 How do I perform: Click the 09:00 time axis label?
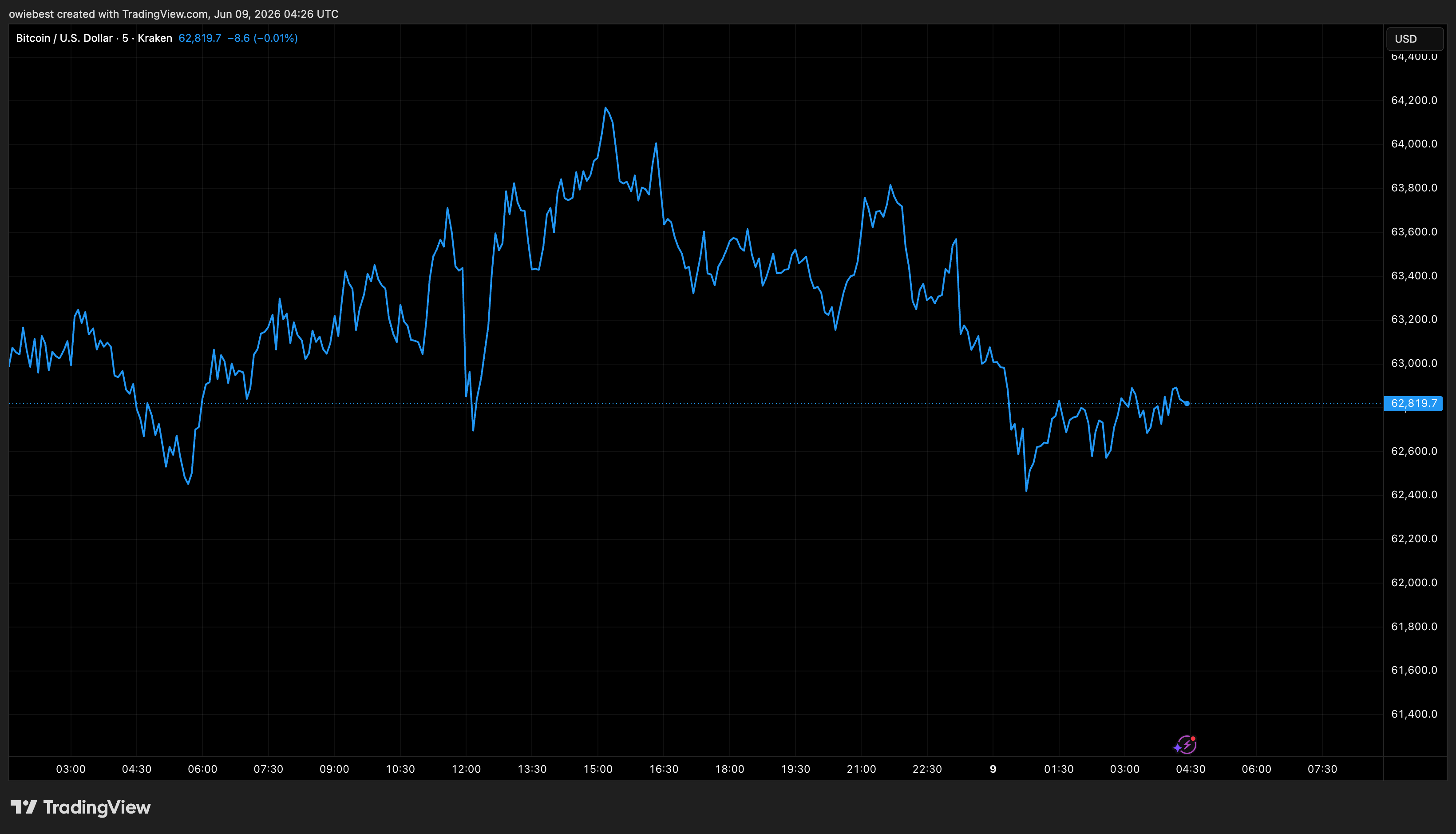pyautogui.click(x=334, y=769)
